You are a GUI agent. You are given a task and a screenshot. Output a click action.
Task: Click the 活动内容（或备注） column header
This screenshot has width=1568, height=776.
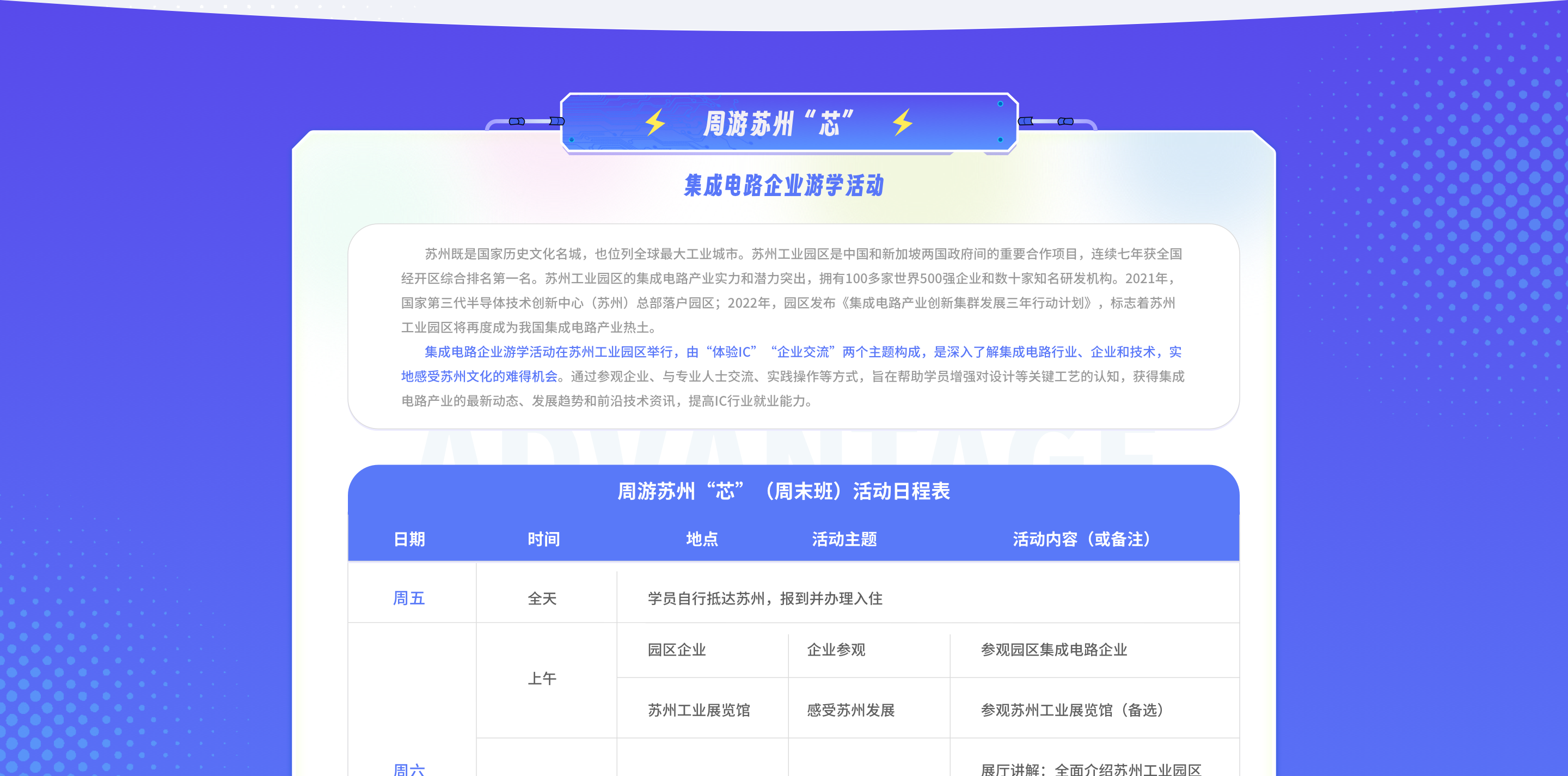(x=1081, y=539)
